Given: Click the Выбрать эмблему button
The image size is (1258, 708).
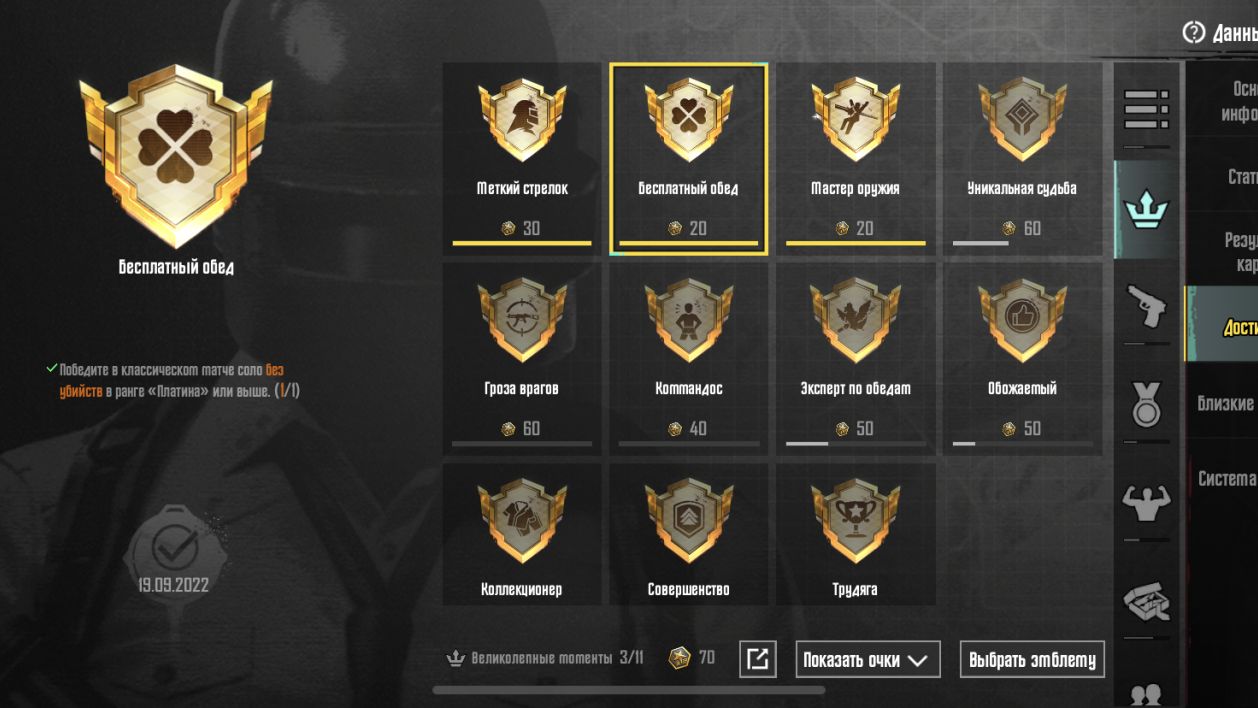Looking at the screenshot, I should tap(1032, 660).
